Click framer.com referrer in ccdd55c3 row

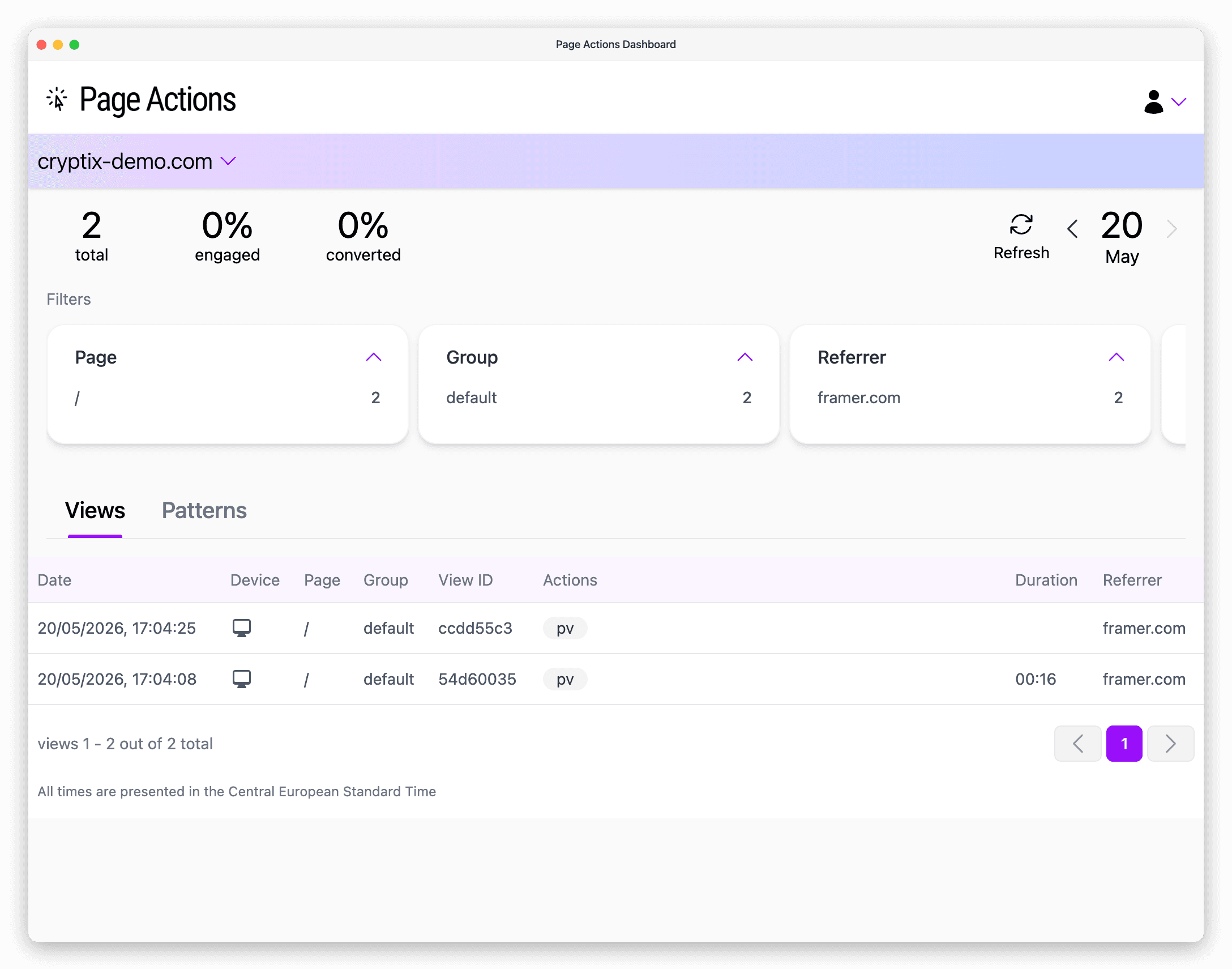point(1144,628)
